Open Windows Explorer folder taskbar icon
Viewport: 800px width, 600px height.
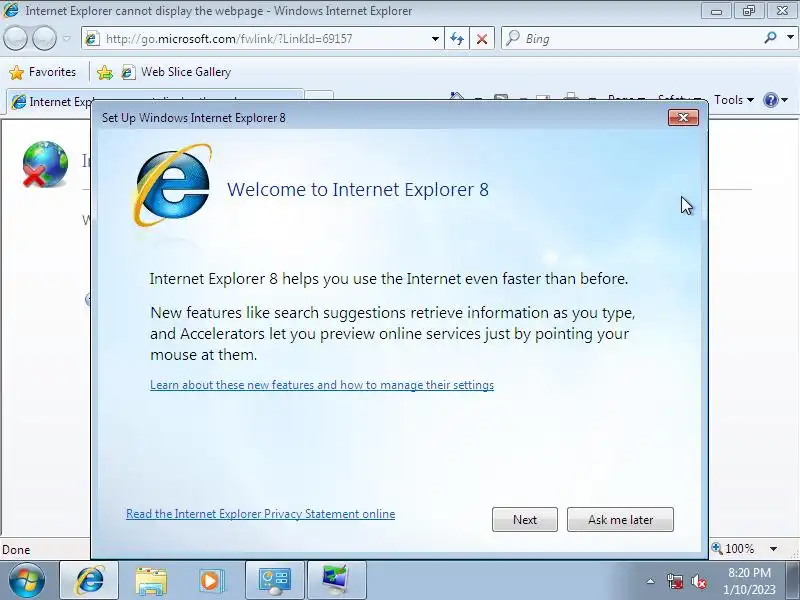tap(151, 581)
